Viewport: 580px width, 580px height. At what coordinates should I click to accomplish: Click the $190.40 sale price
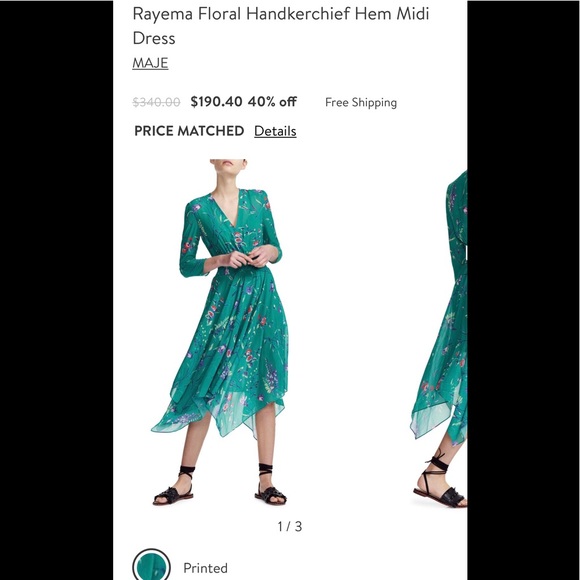click(216, 101)
